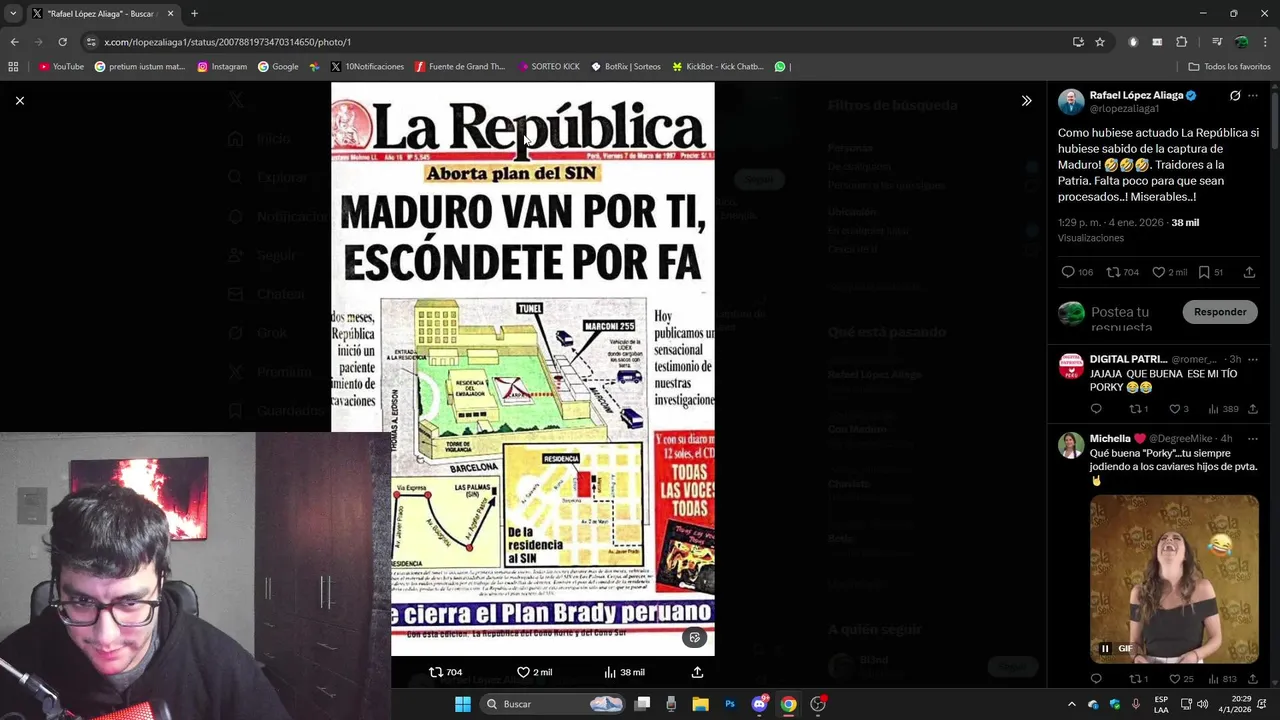This screenshot has height=720, width=1280.
Task: Share the DIGITAL PATRI... comment
Action: click(x=1253, y=409)
